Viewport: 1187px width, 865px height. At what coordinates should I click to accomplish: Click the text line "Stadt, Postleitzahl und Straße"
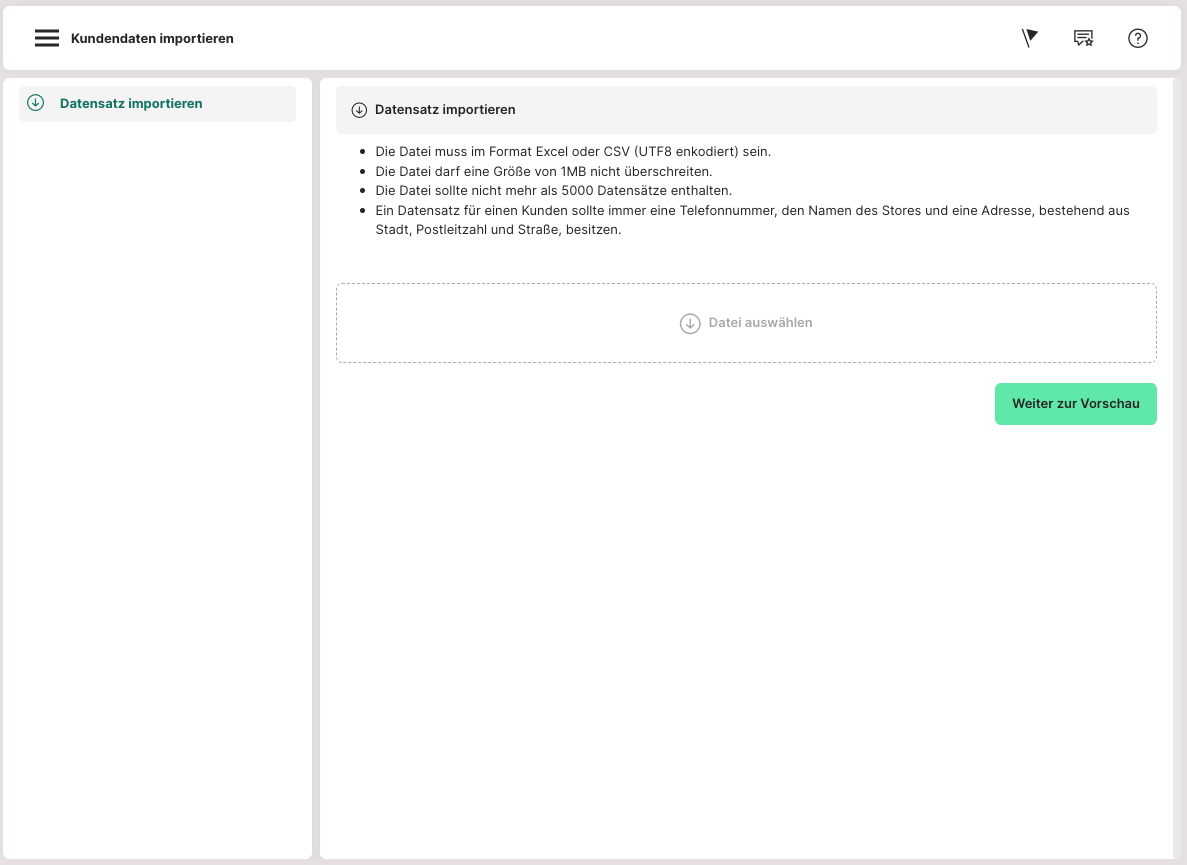[x=498, y=230]
